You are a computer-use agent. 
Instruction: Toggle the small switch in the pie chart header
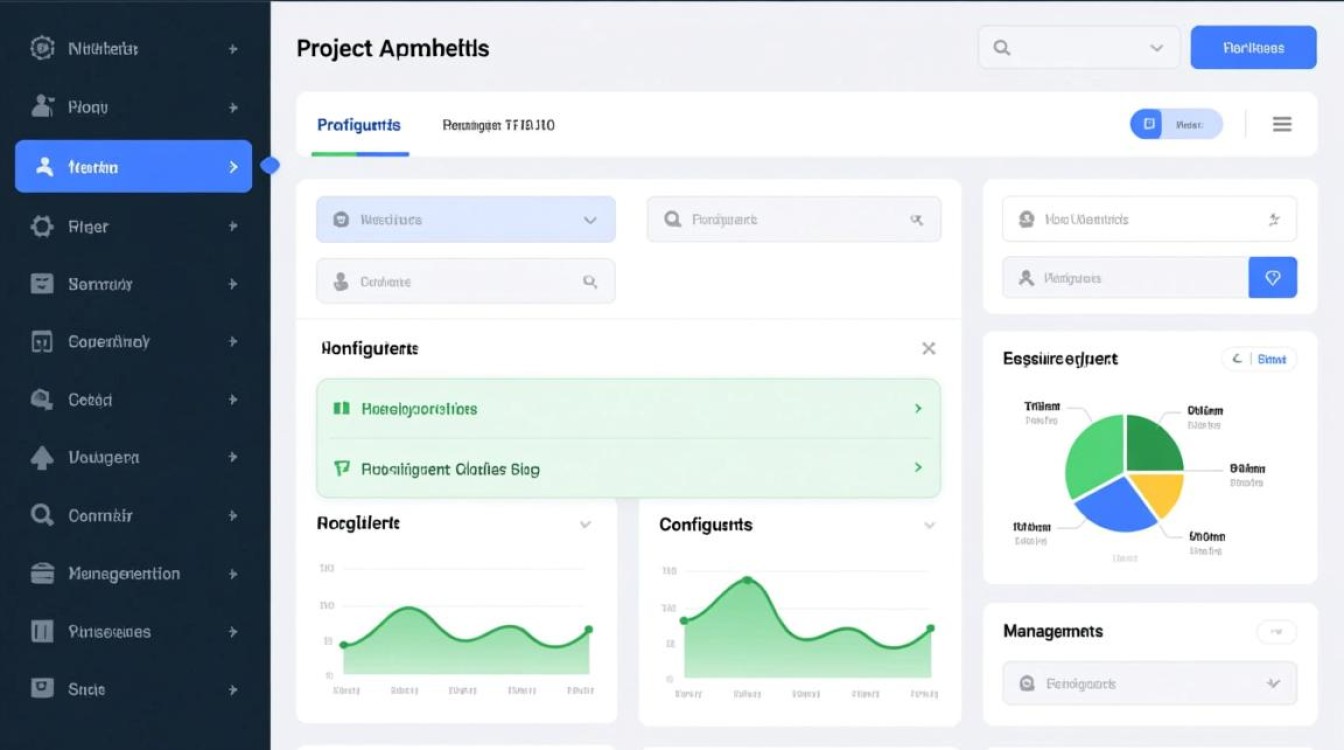[x=1258, y=359]
